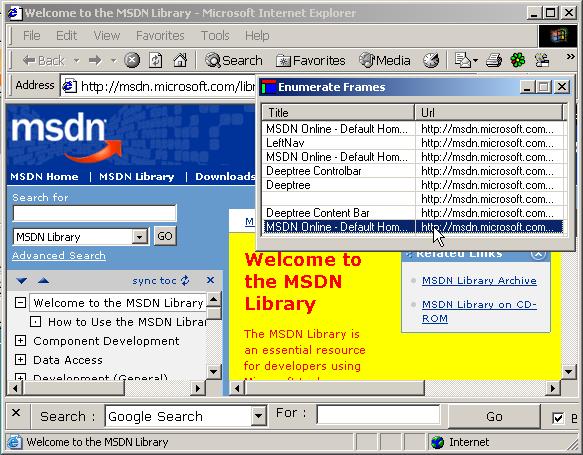
Task: Click the Stop loading toolbar icon
Action: pos(132,60)
